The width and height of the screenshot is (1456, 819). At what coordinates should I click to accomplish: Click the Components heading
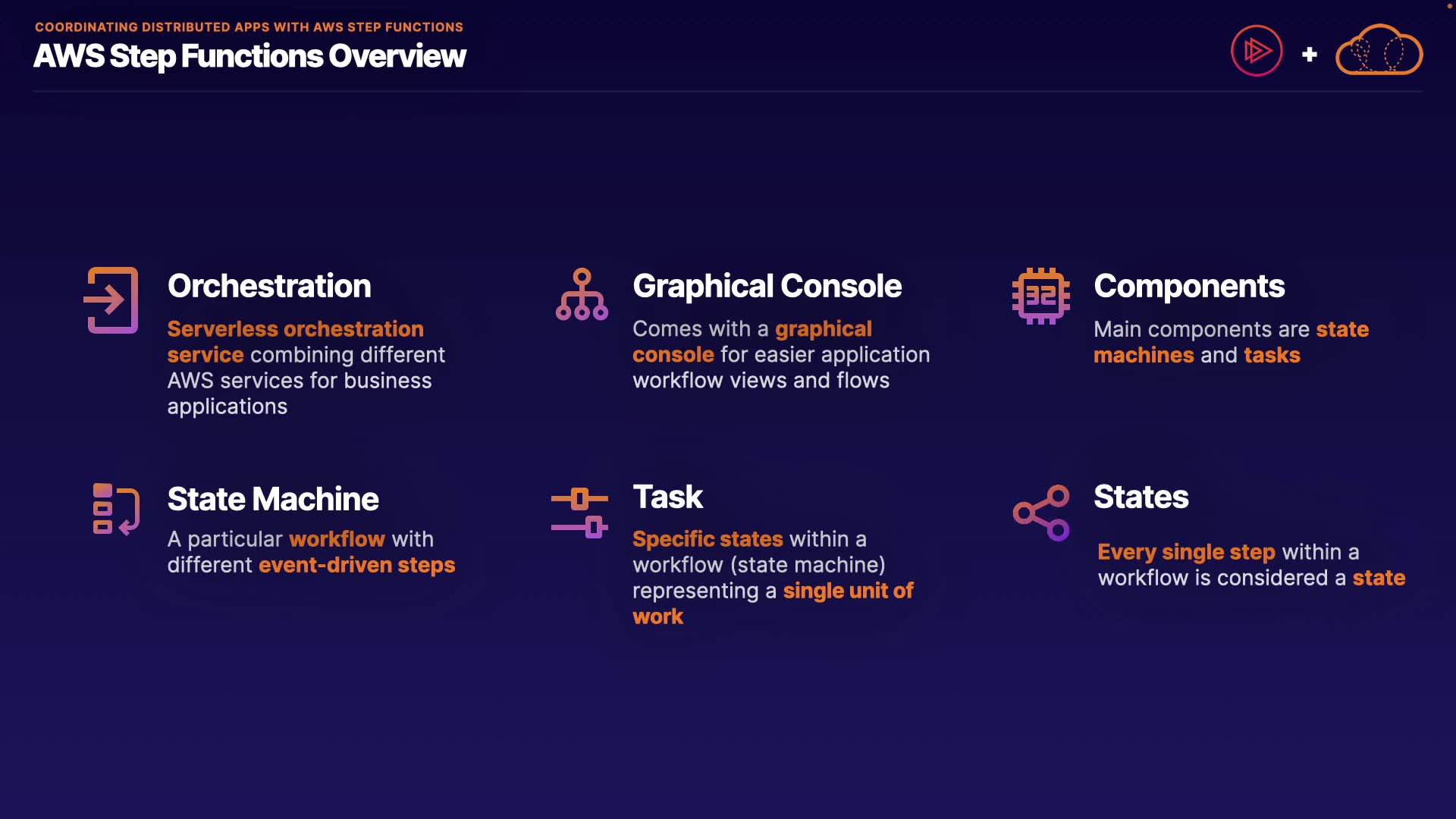point(1188,286)
